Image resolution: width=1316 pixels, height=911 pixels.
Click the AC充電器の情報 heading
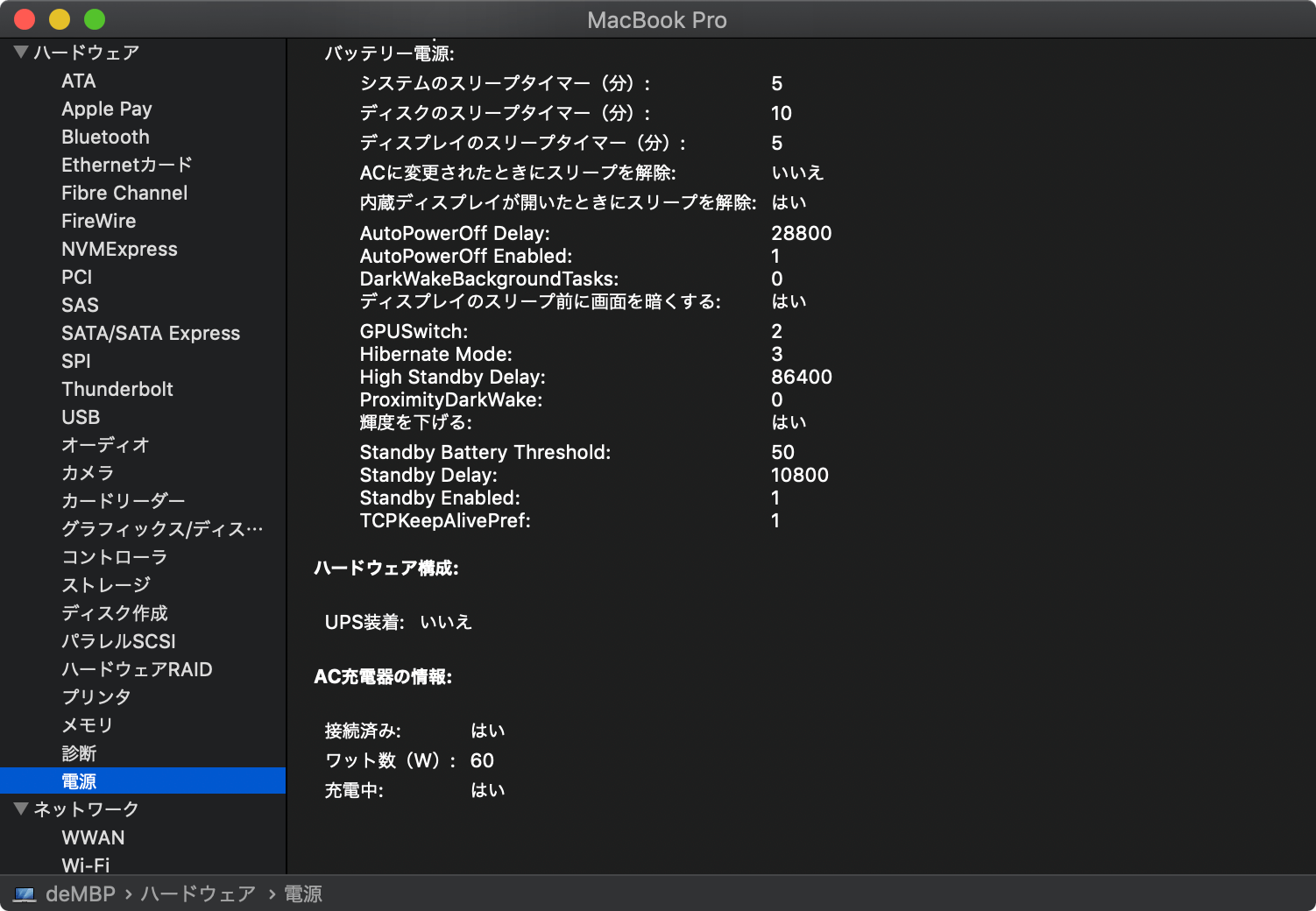[x=383, y=677]
